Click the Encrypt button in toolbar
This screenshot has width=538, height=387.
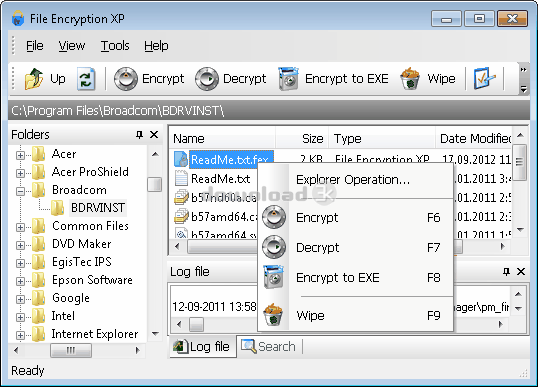tap(149, 79)
